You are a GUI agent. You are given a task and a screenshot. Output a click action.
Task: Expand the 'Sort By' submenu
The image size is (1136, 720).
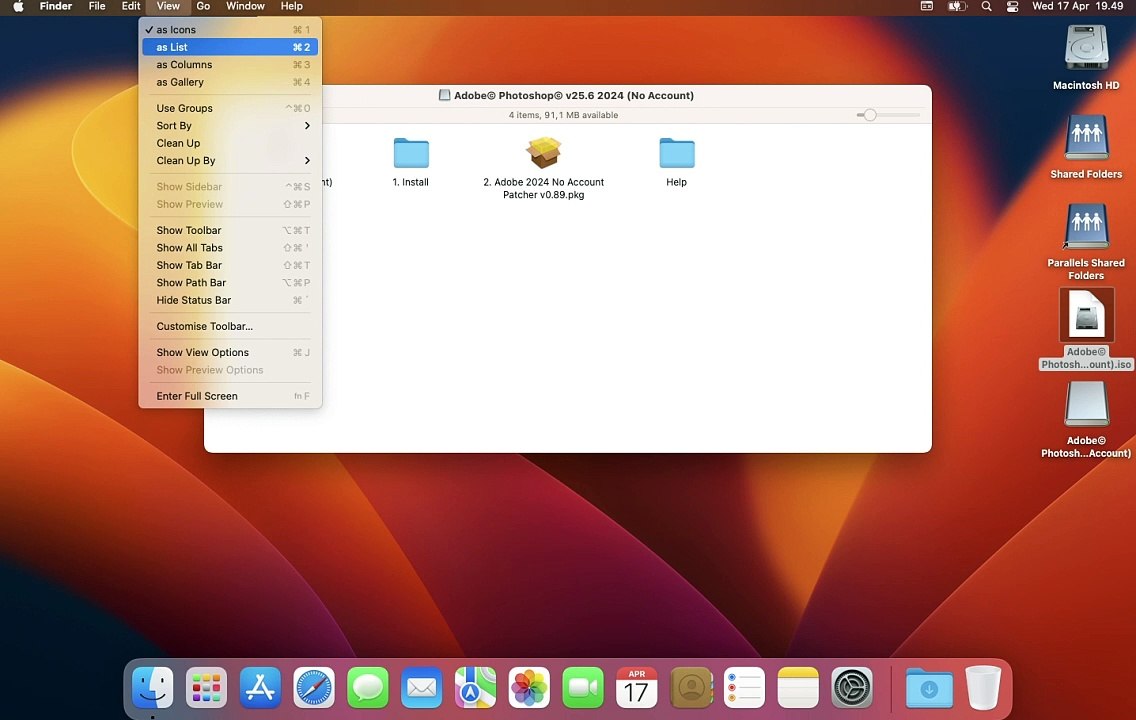coord(230,125)
